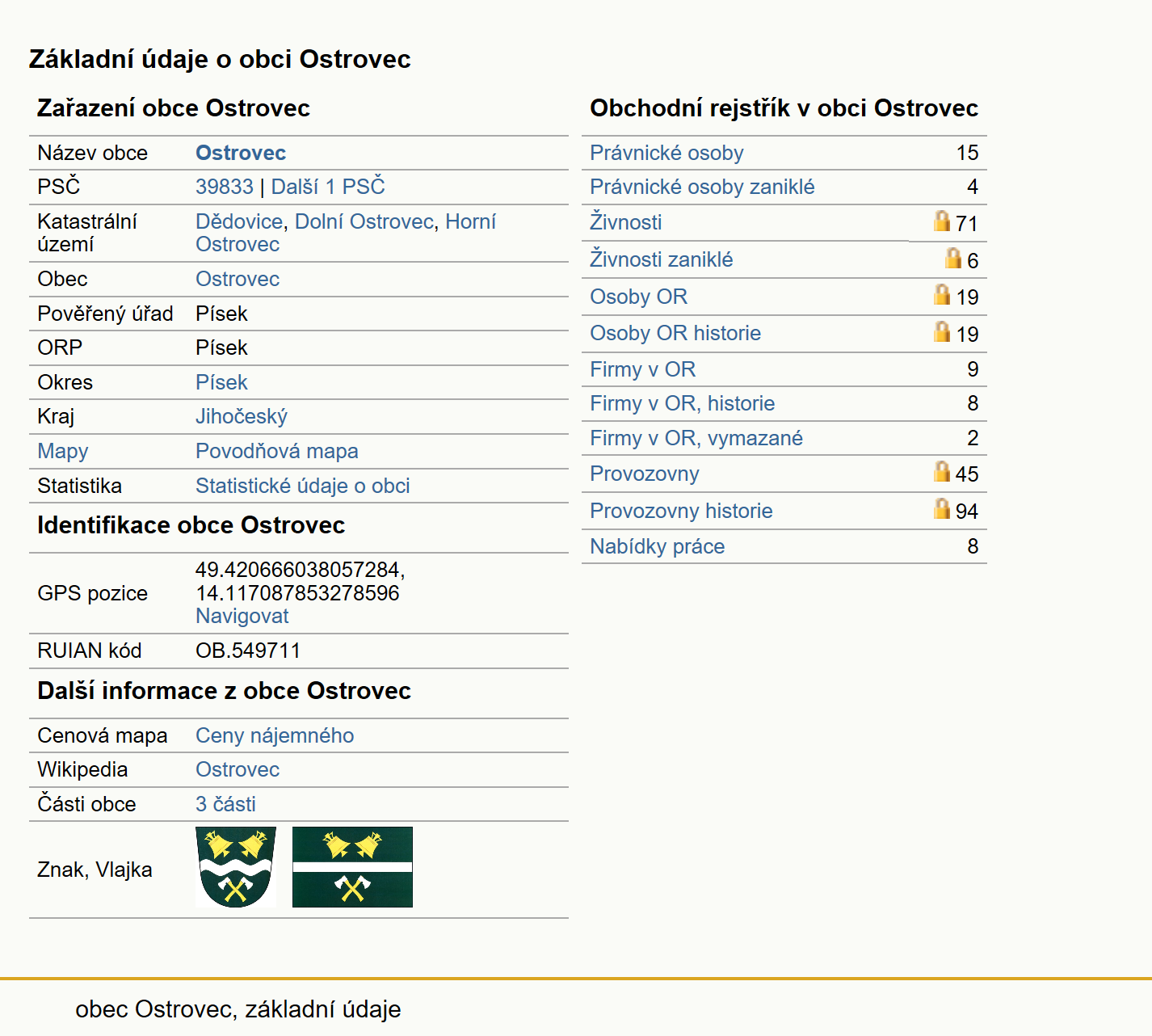
Task: Click the lock icon beside Provozovny count 45
Action: 941,471
